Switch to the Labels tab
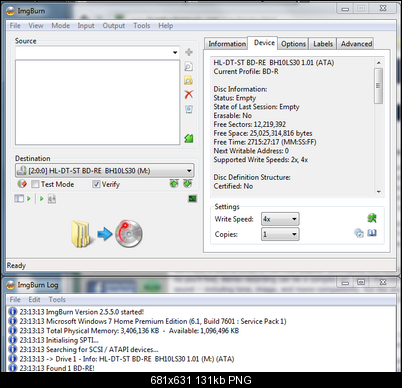The width and height of the screenshot is (402, 388). (x=323, y=44)
